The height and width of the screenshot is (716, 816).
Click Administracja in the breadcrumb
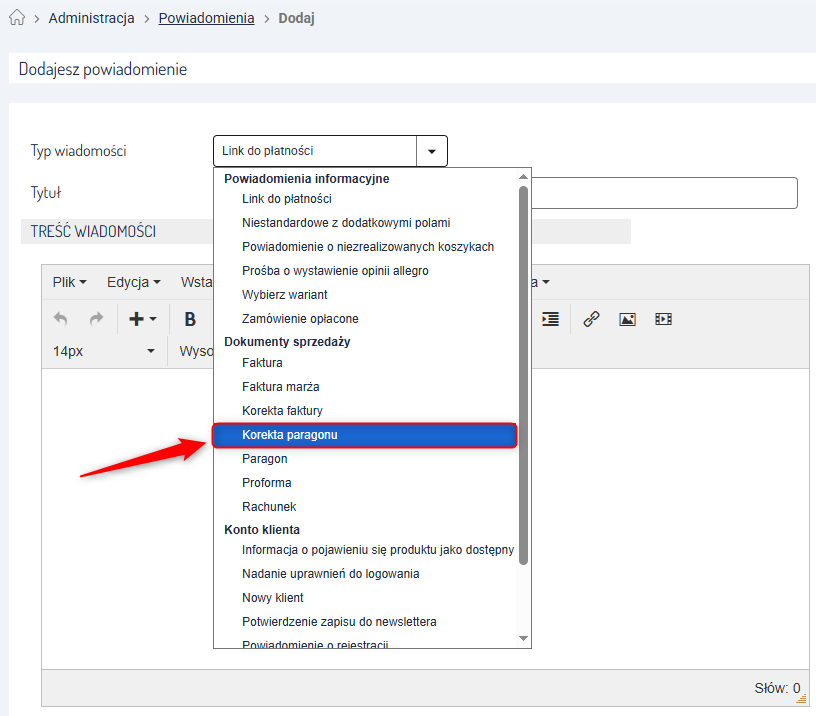point(91,18)
